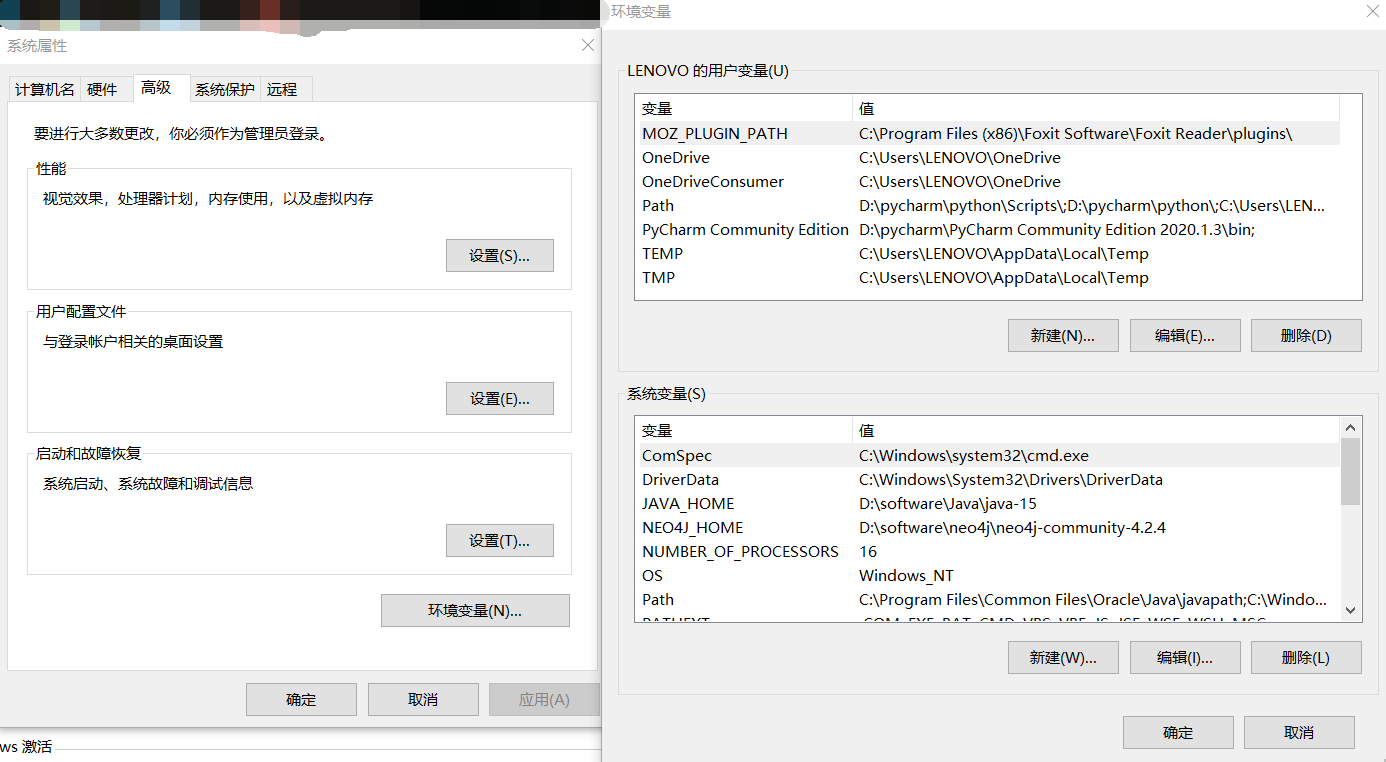This screenshot has width=1386, height=762.
Task: Select the OneDrive user variable row
Action: click(x=987, y=158)
